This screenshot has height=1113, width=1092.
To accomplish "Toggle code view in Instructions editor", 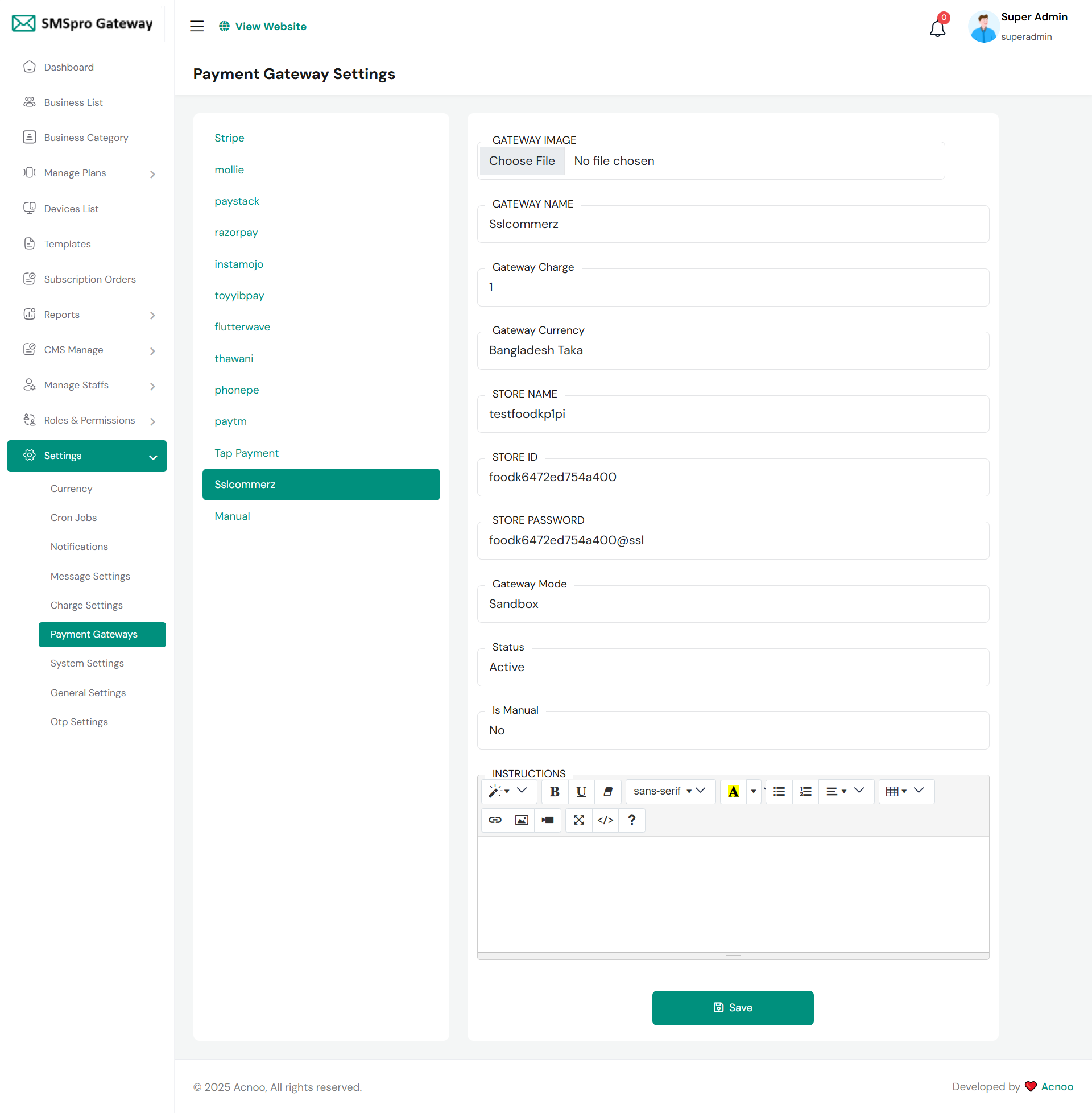I will [x=605, y=820].
